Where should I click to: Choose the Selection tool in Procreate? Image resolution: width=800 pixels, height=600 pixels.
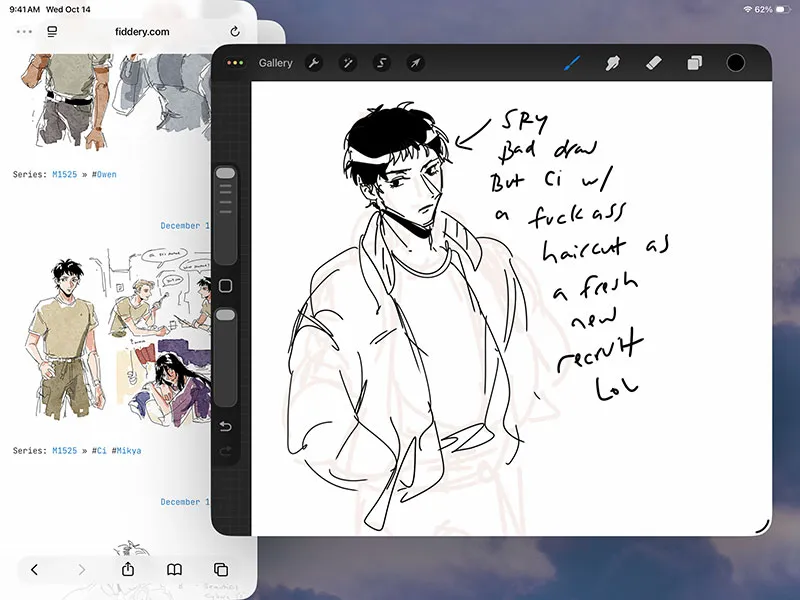pyautogui.click(x=382, y=63)
